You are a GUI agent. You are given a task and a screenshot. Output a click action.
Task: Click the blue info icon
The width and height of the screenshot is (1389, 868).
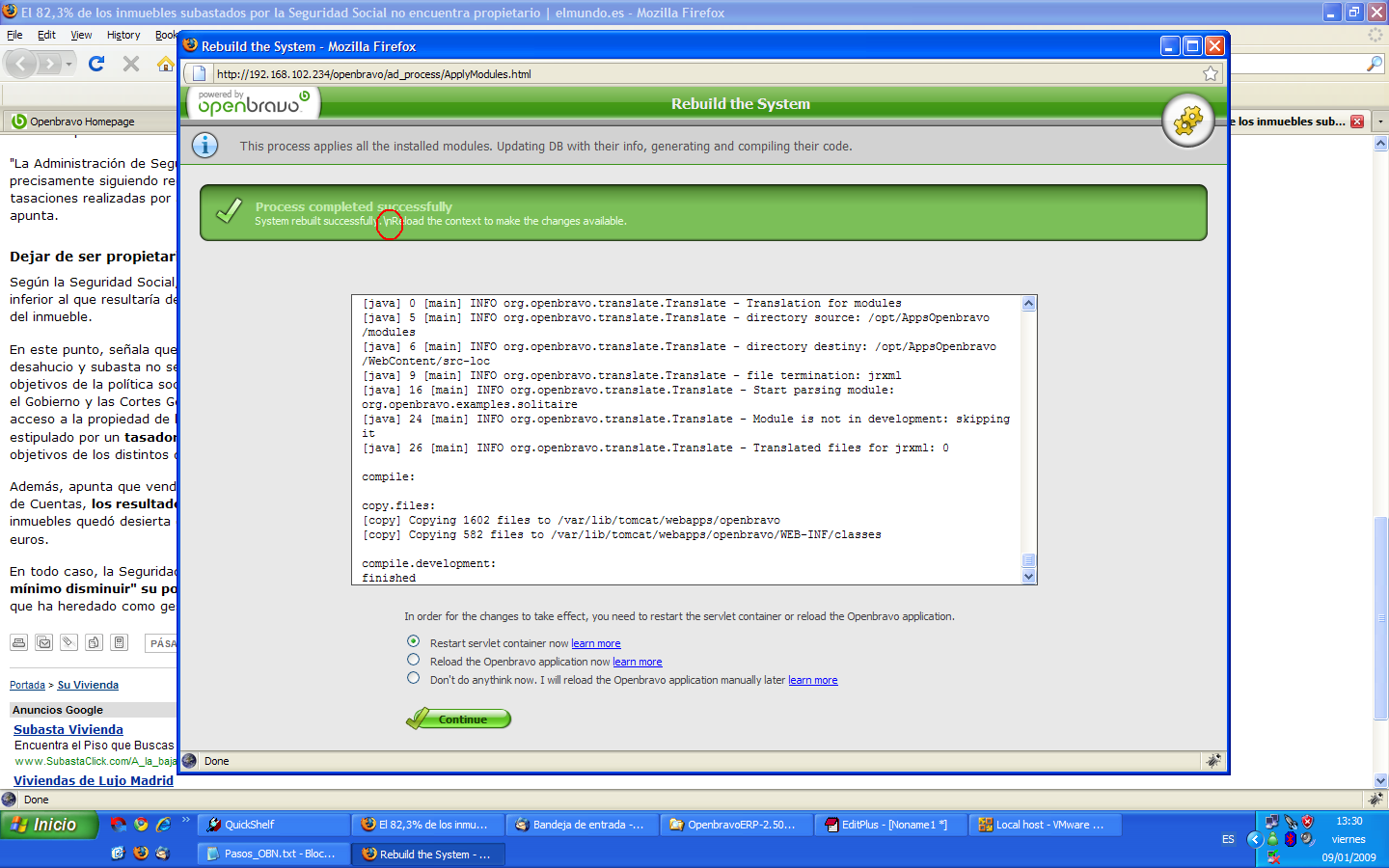tap(204, 146)
